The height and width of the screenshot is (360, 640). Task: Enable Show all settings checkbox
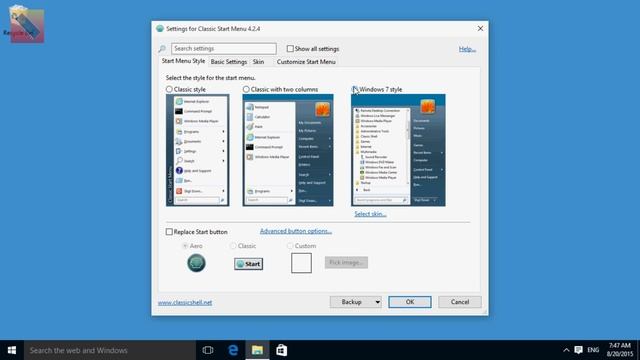(290, 49)
